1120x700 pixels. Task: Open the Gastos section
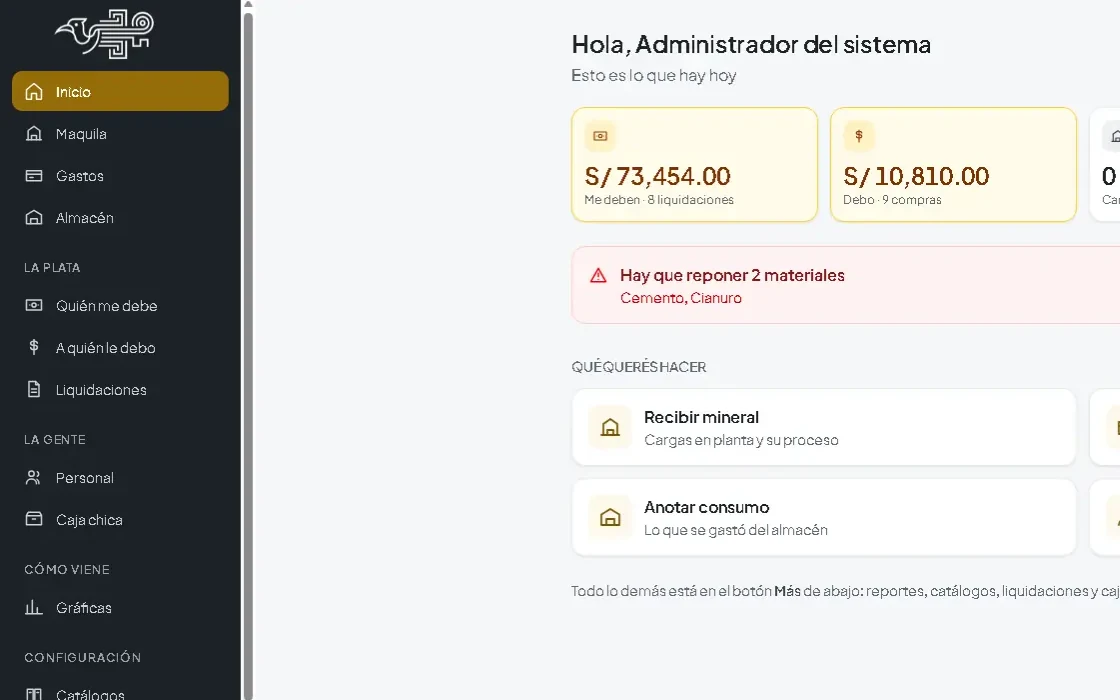120,176
